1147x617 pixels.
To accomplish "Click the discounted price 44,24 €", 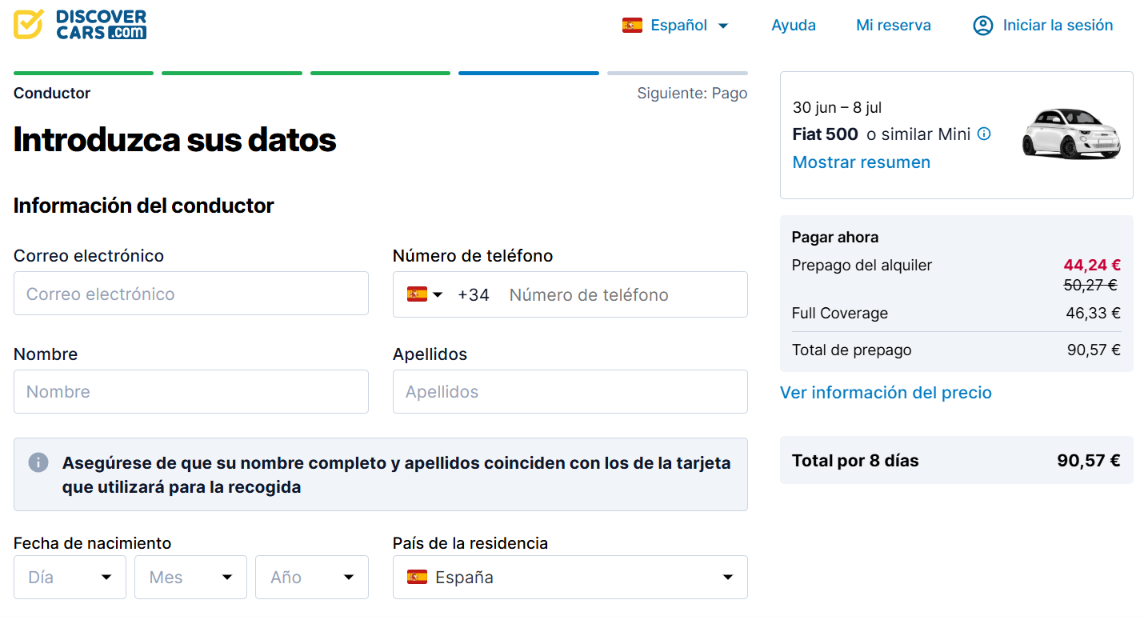I will 1091,265.
